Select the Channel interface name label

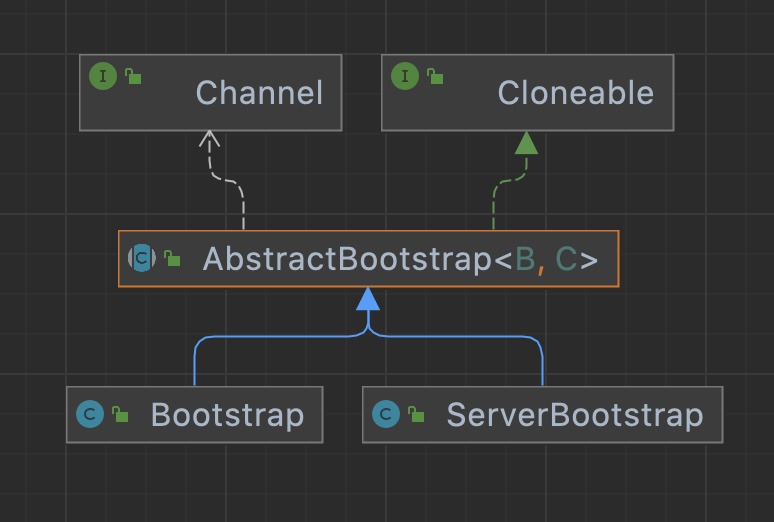(x=259, y=93)
